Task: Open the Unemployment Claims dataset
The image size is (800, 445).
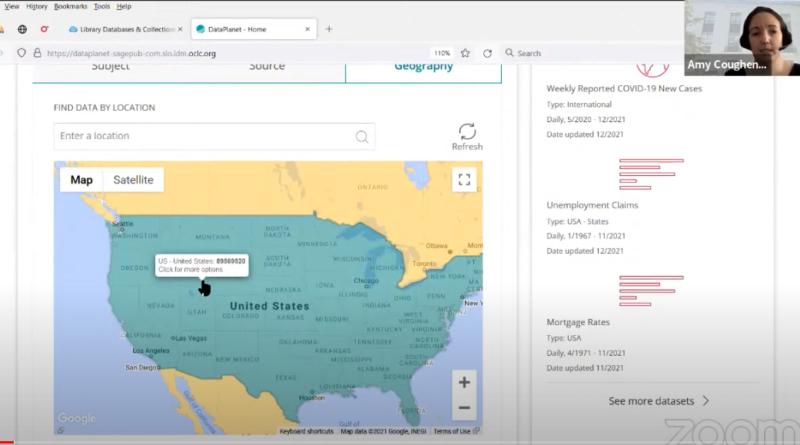Action: (592, 205)
